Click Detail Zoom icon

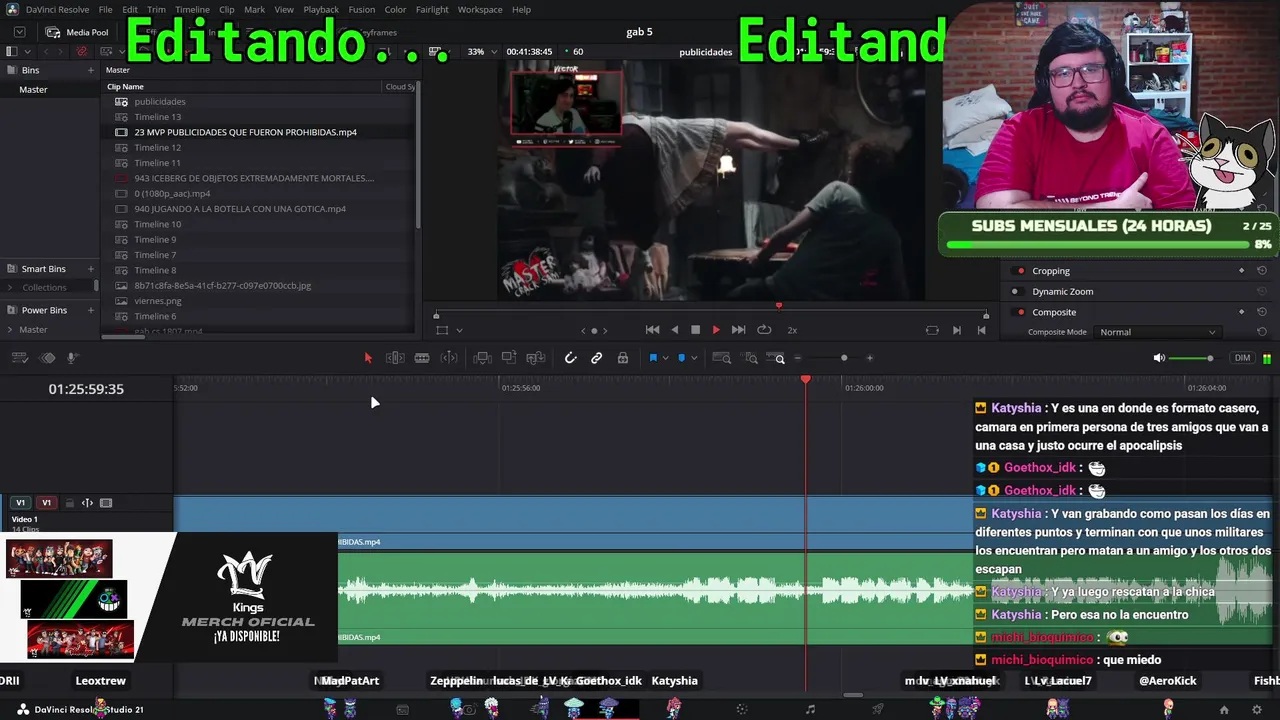[x=751, y=358]
